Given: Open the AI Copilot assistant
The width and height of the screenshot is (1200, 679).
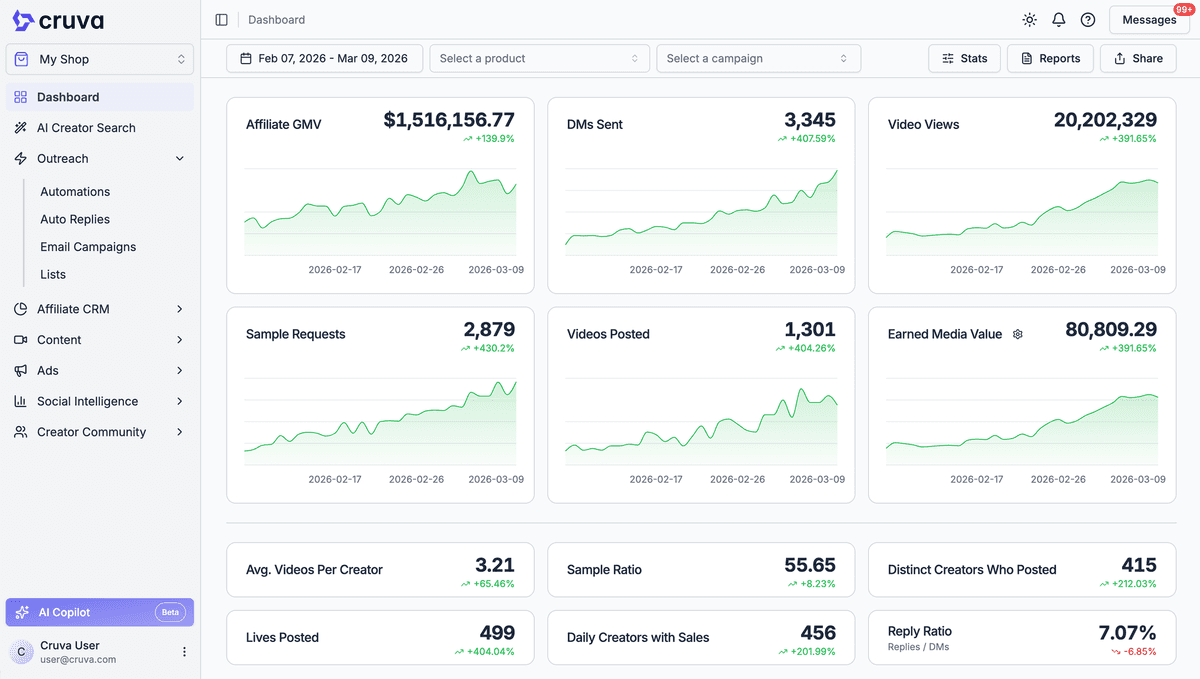Looking at the screenshot, I should 99,612.
